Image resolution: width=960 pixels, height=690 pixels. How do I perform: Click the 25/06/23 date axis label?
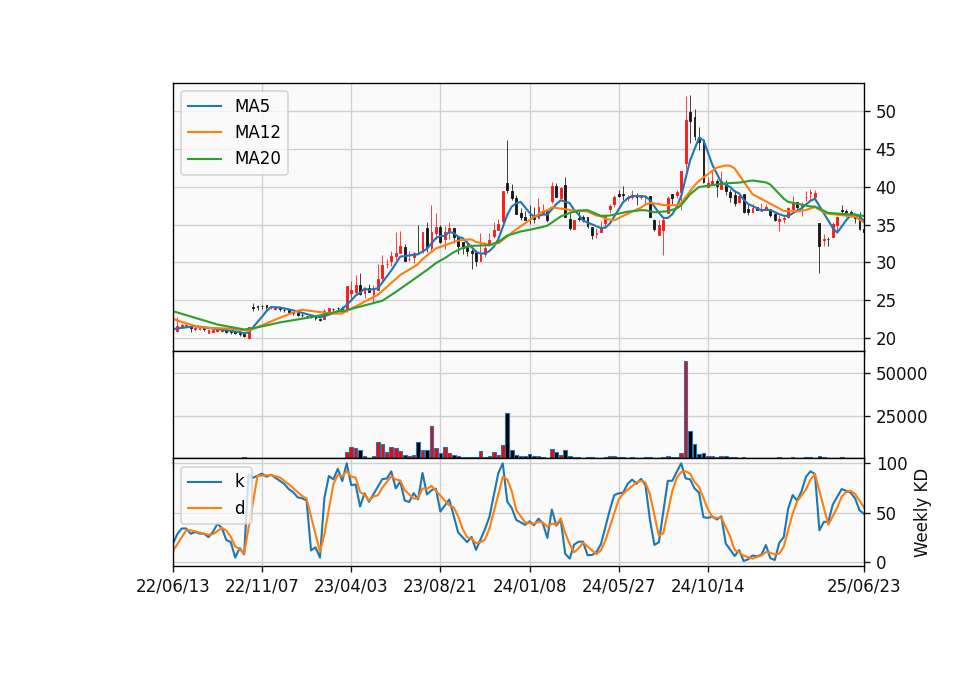864,587
